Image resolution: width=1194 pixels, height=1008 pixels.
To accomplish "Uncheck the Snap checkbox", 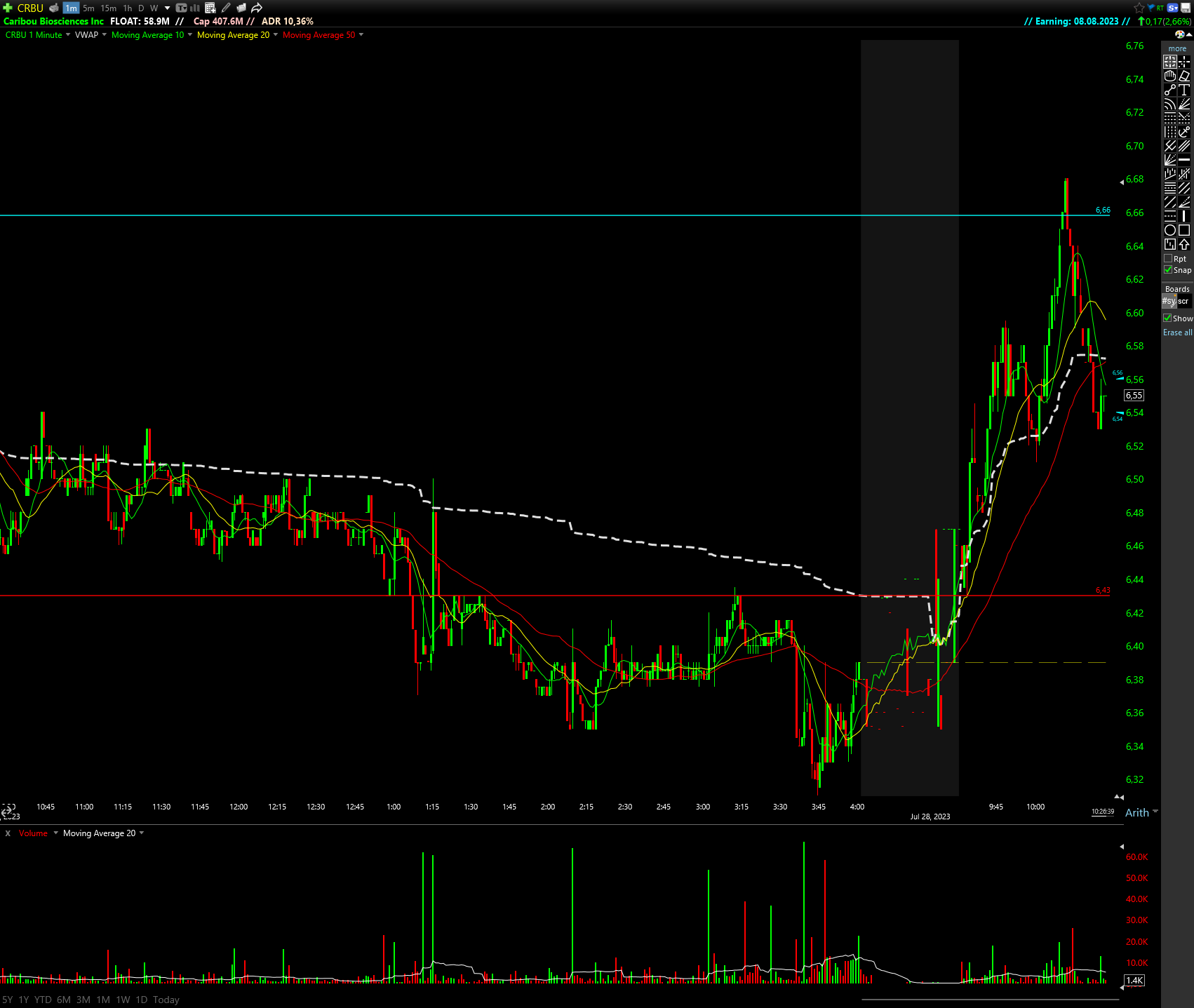I will pyautogui.click(x=1168, y=269).
